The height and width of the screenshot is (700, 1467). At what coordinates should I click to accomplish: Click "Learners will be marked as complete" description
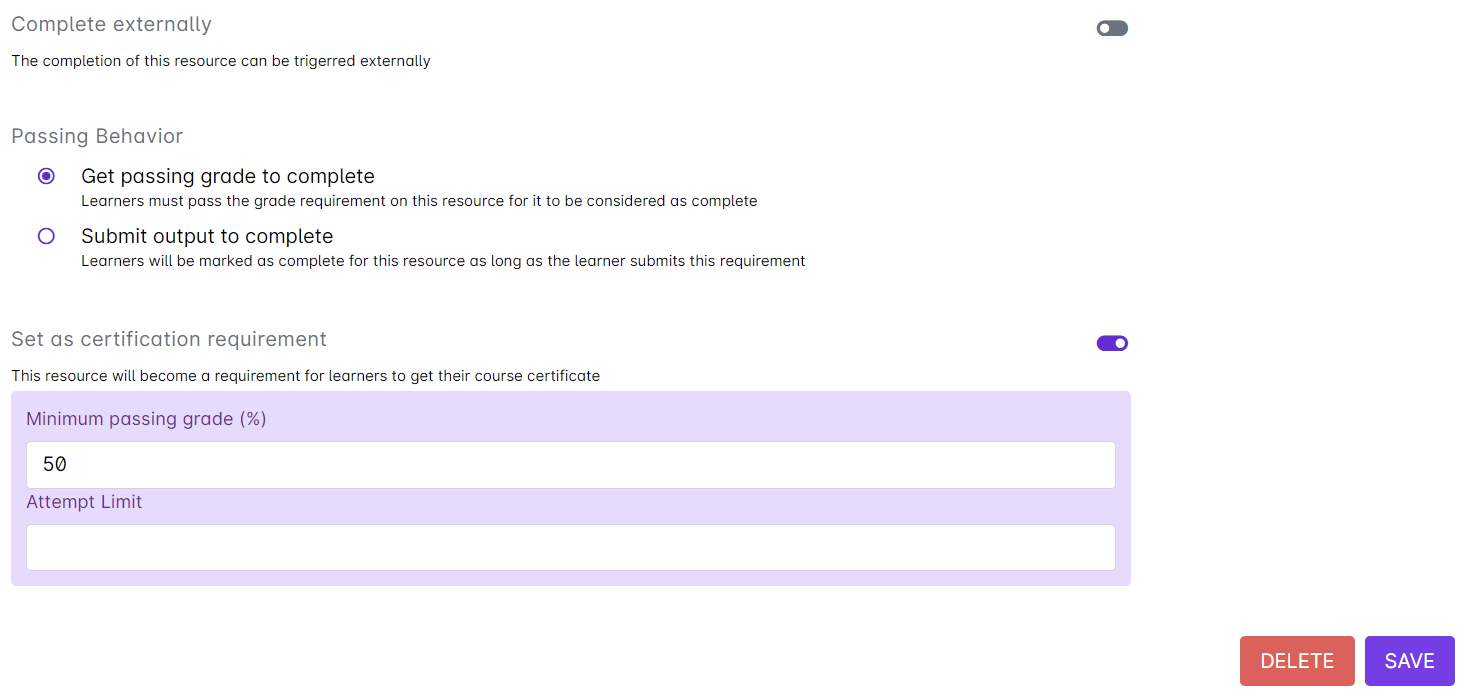pyautogui.click(x=443, y=261)
